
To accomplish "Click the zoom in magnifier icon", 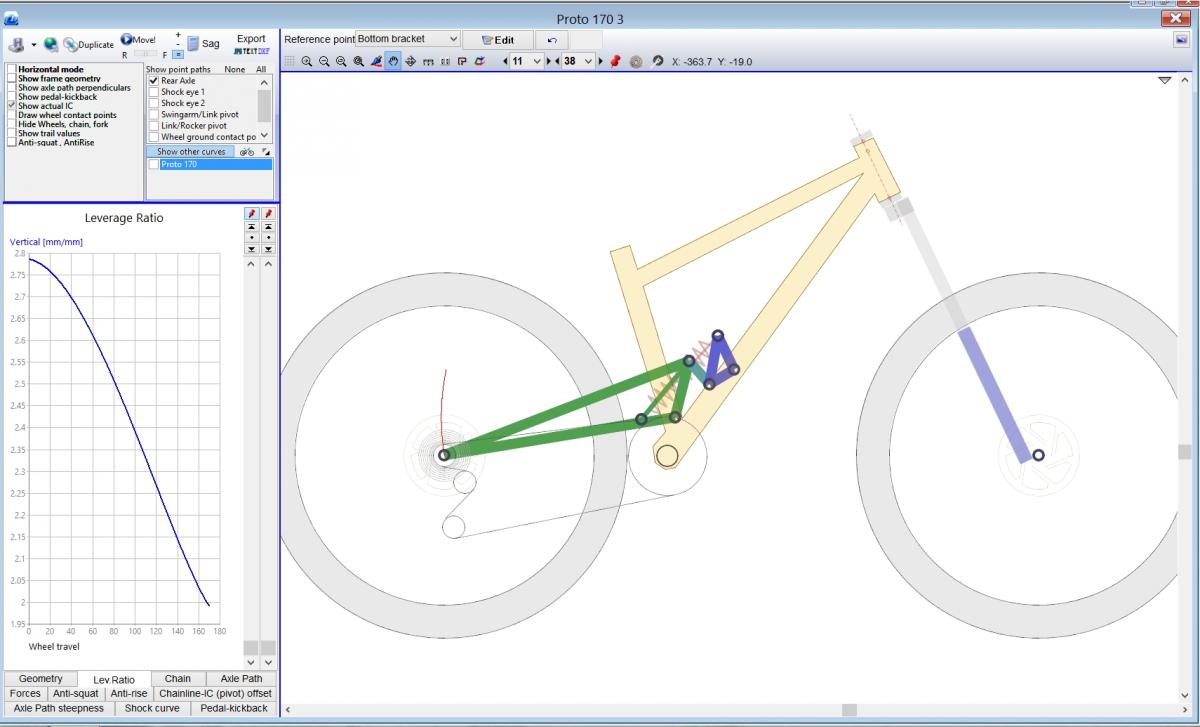I will [x=307, y=61].
